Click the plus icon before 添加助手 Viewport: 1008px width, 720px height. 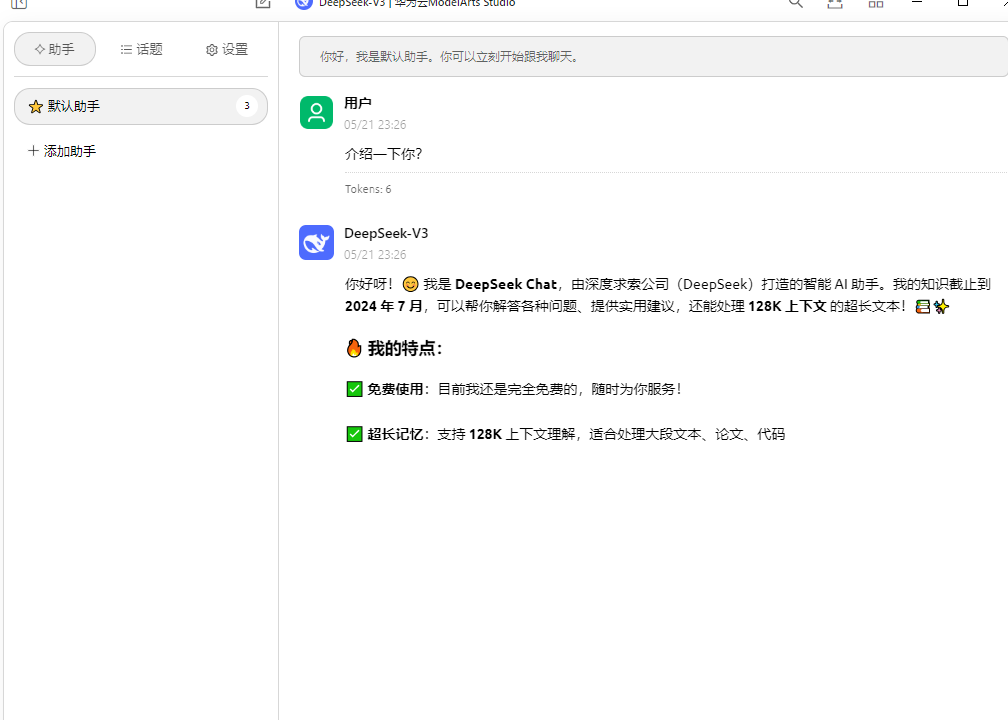pyautogui.click(x=33, y=150)
